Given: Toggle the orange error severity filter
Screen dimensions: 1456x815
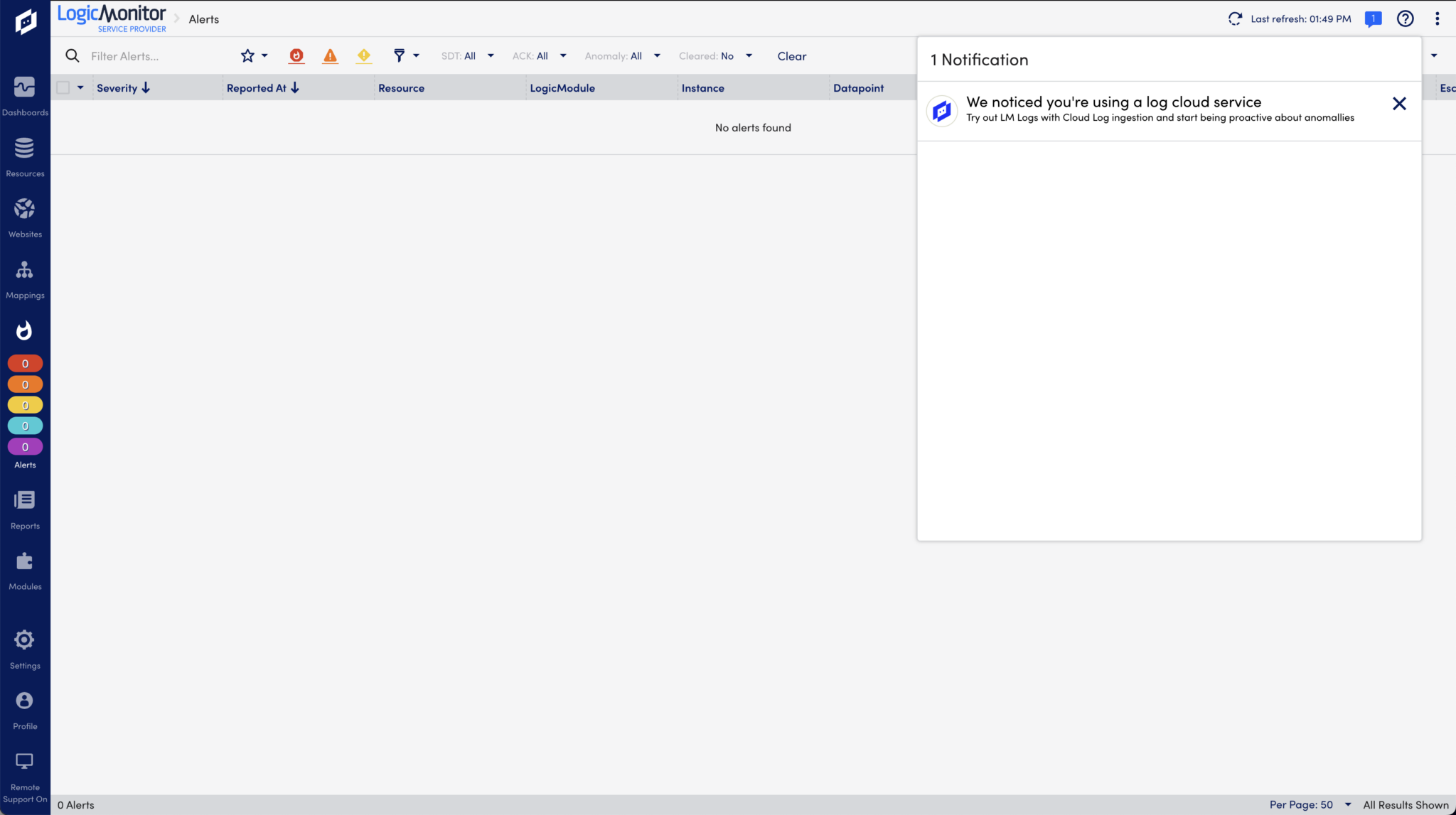Looking at the screenshot, I should (330, 55).
